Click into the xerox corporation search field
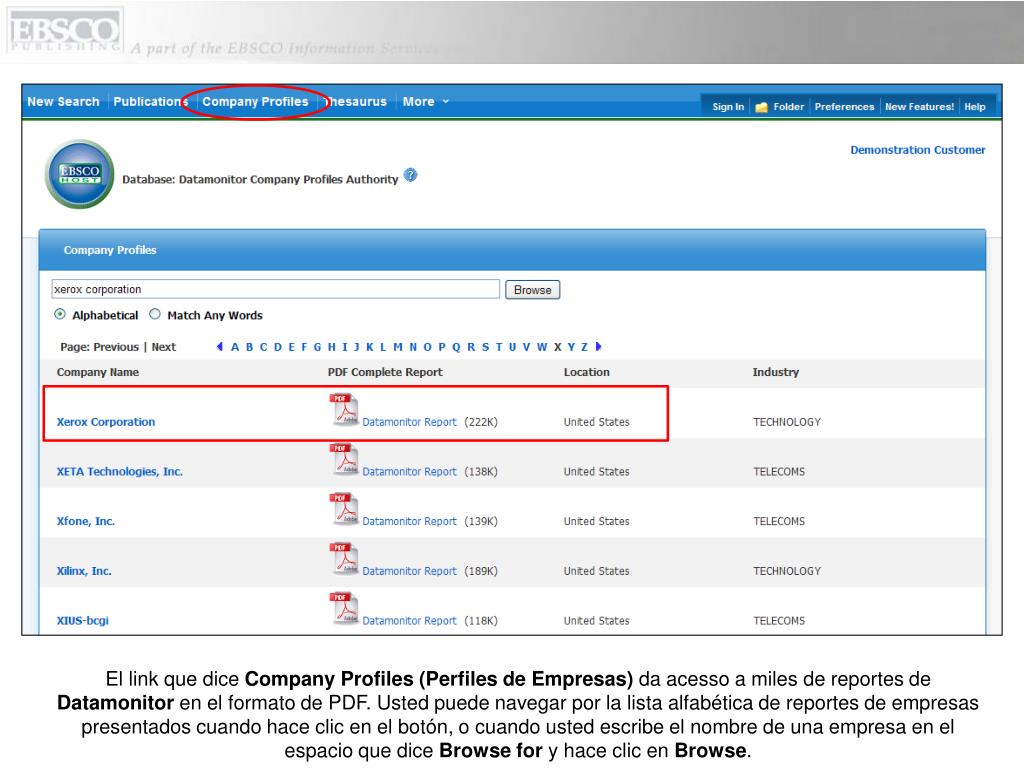 [276, 289]
